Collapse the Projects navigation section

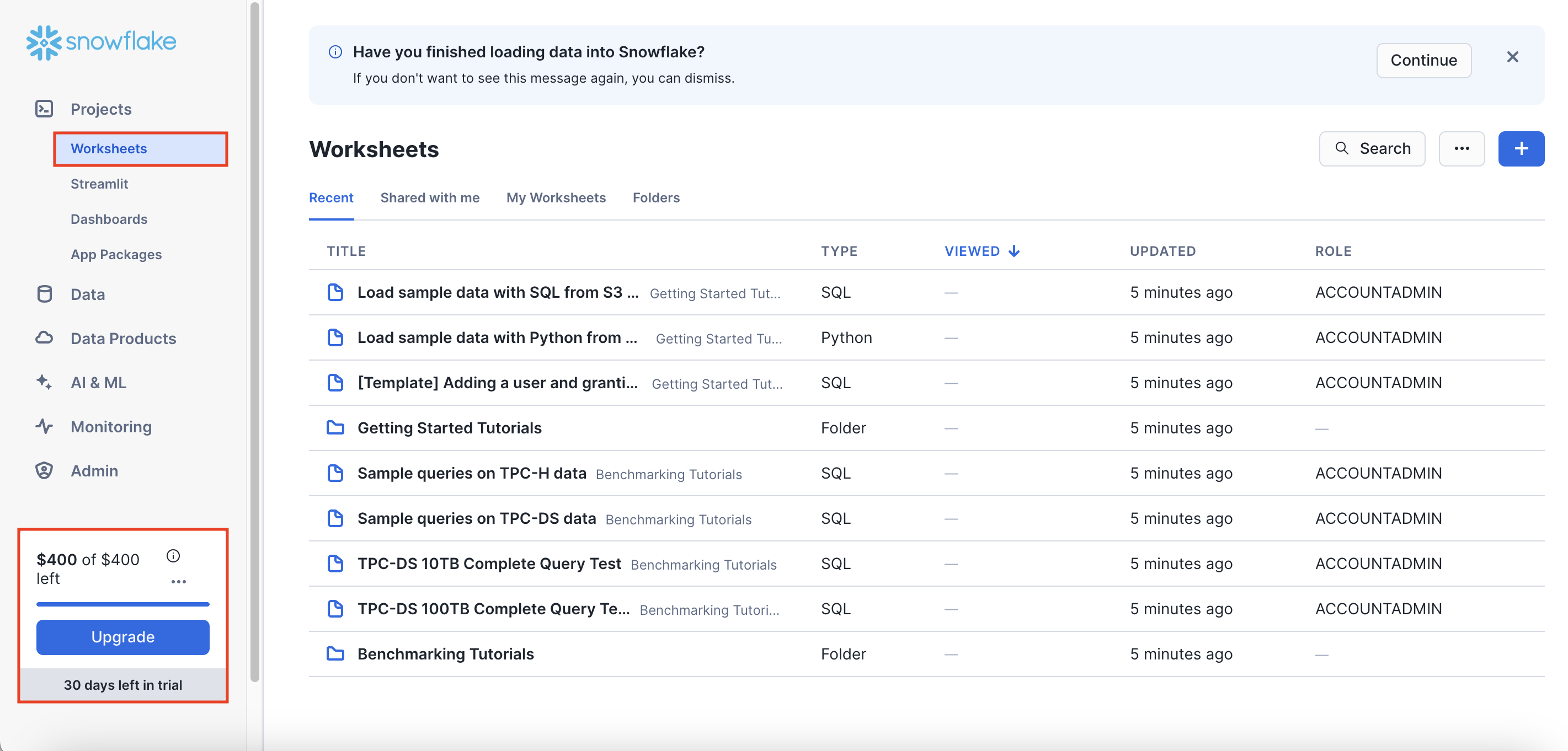100,109
